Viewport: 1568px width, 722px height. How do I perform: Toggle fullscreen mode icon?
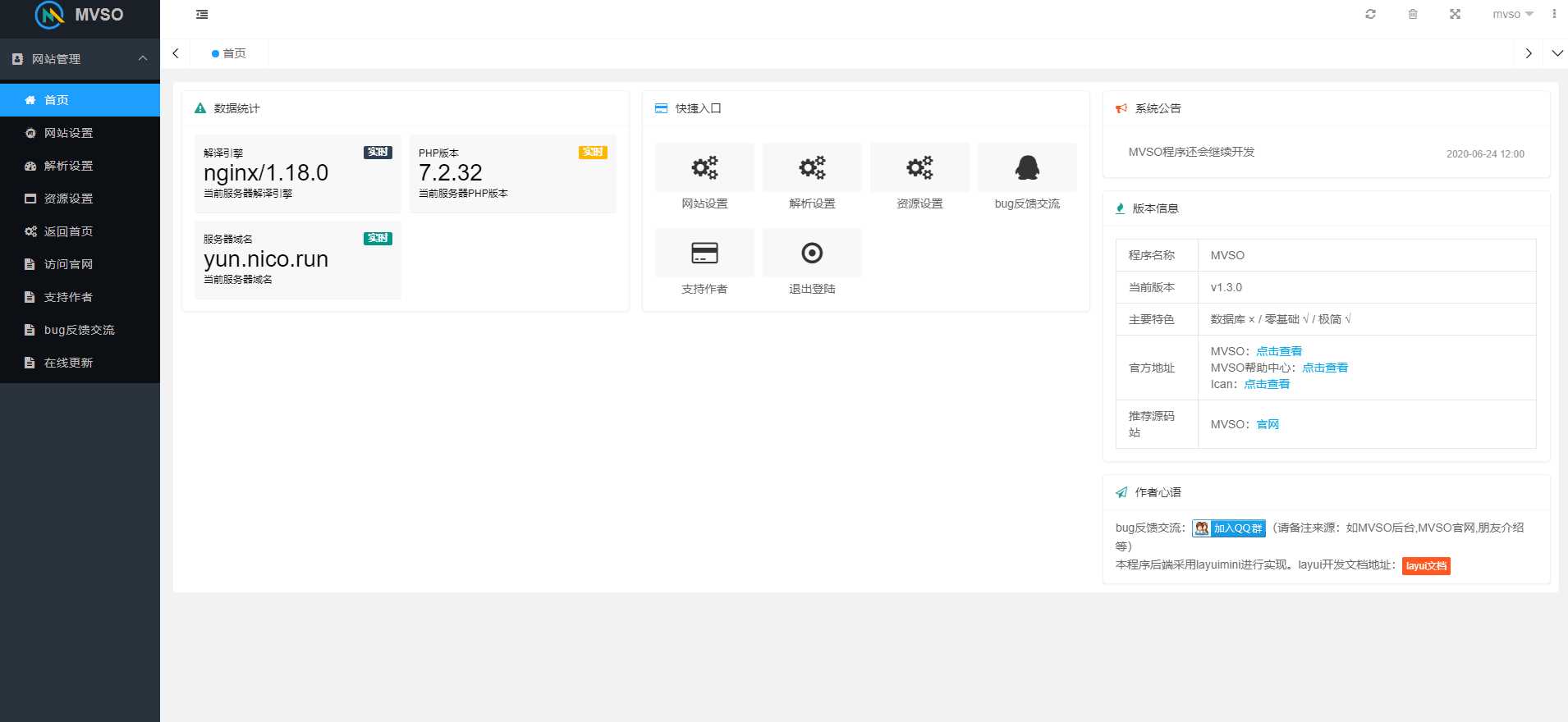(x=1455, y=14)
